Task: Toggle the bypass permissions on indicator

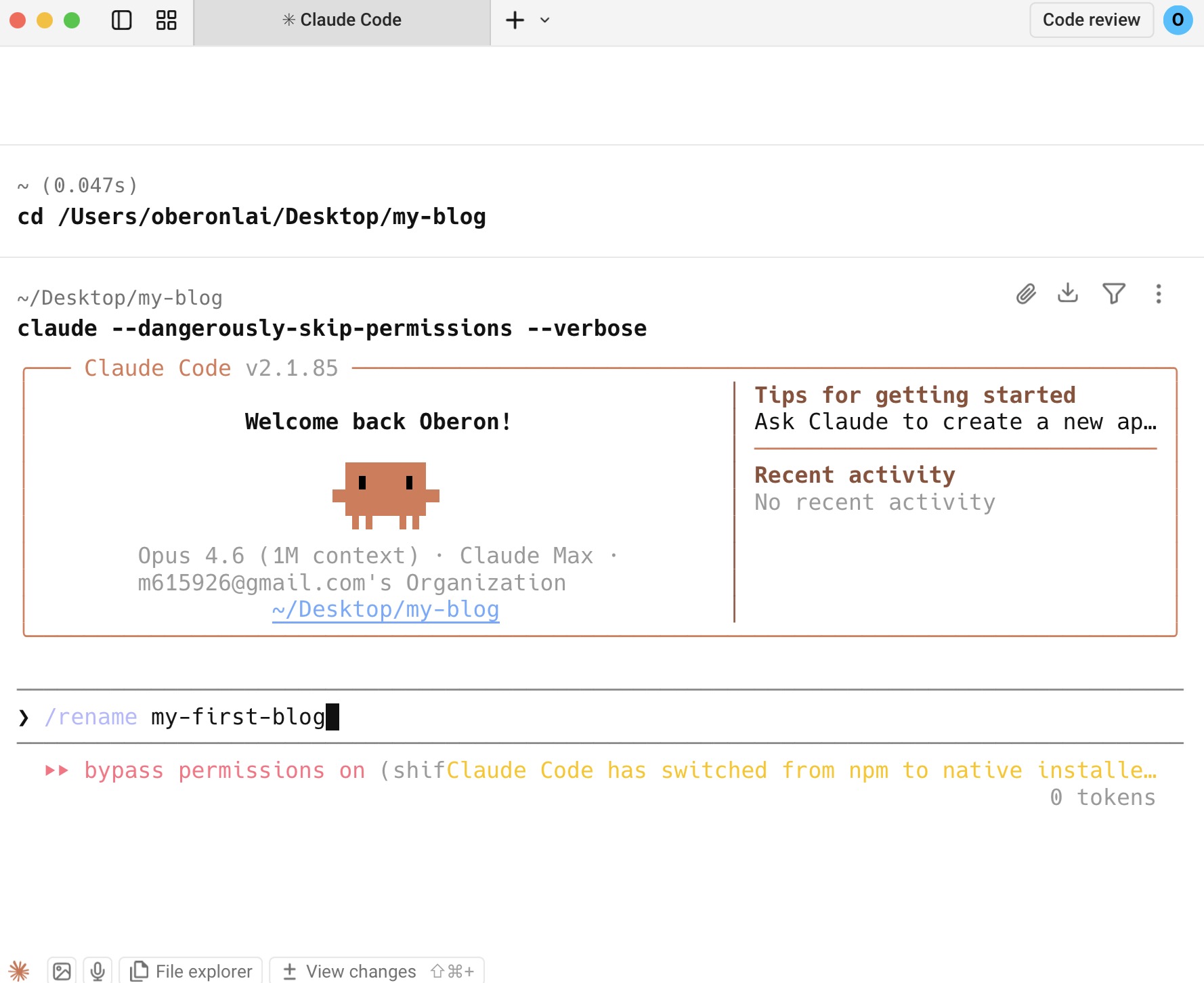Action: pos(223,770)
